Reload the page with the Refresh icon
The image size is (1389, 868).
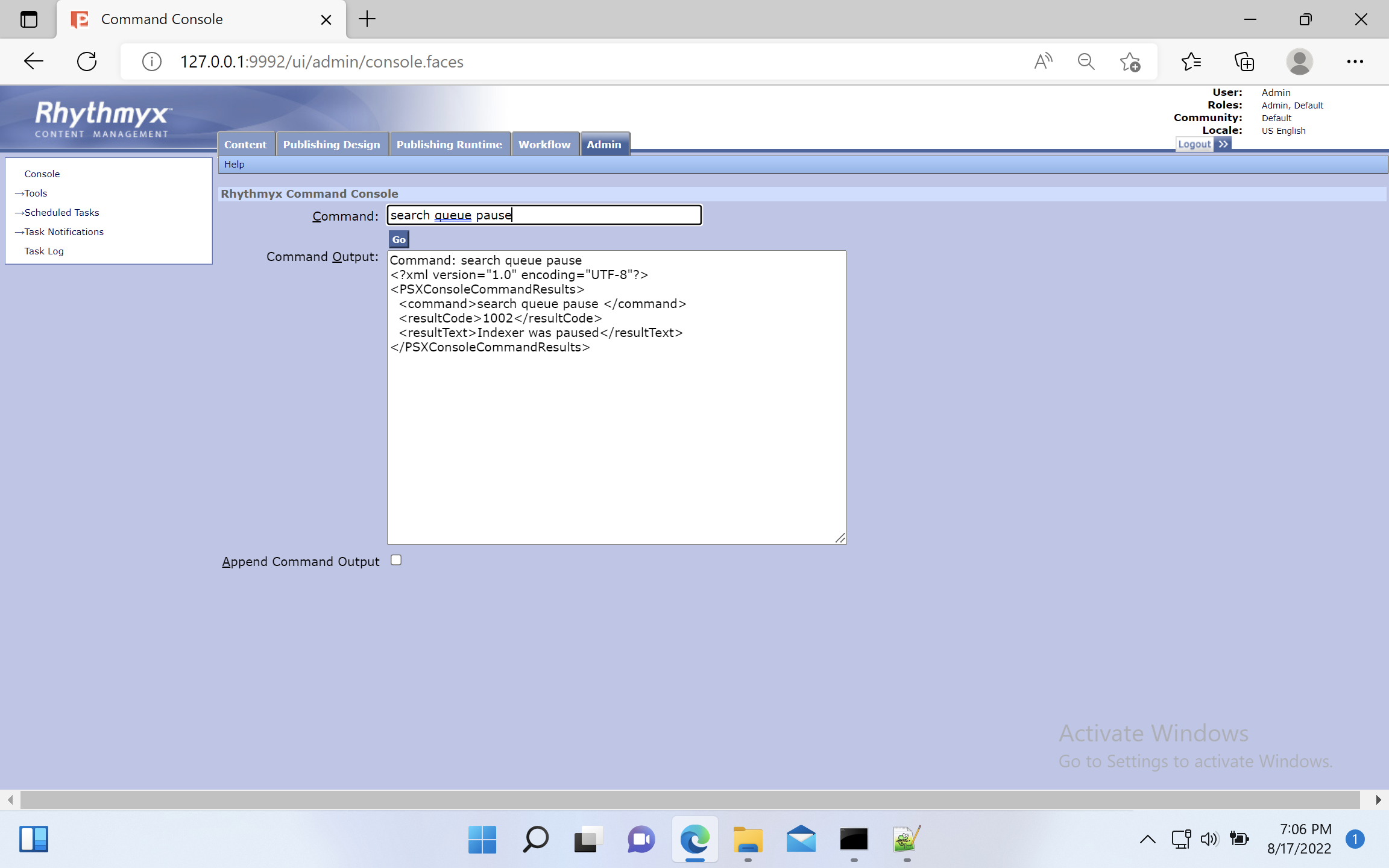click(87, 61)
